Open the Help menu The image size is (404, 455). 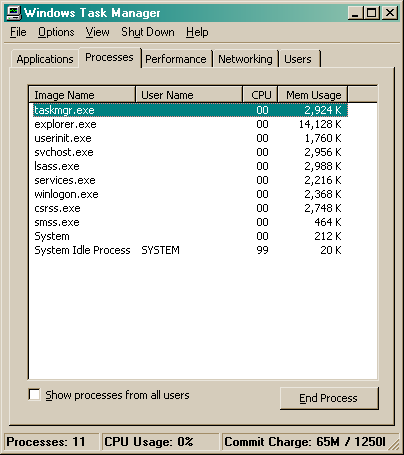tap(197, 32)
